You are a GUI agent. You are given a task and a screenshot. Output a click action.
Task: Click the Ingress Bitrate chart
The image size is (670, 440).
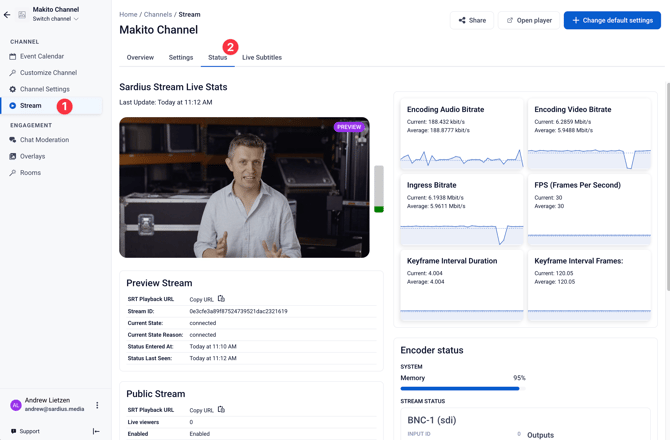click(x=461, y=234)
